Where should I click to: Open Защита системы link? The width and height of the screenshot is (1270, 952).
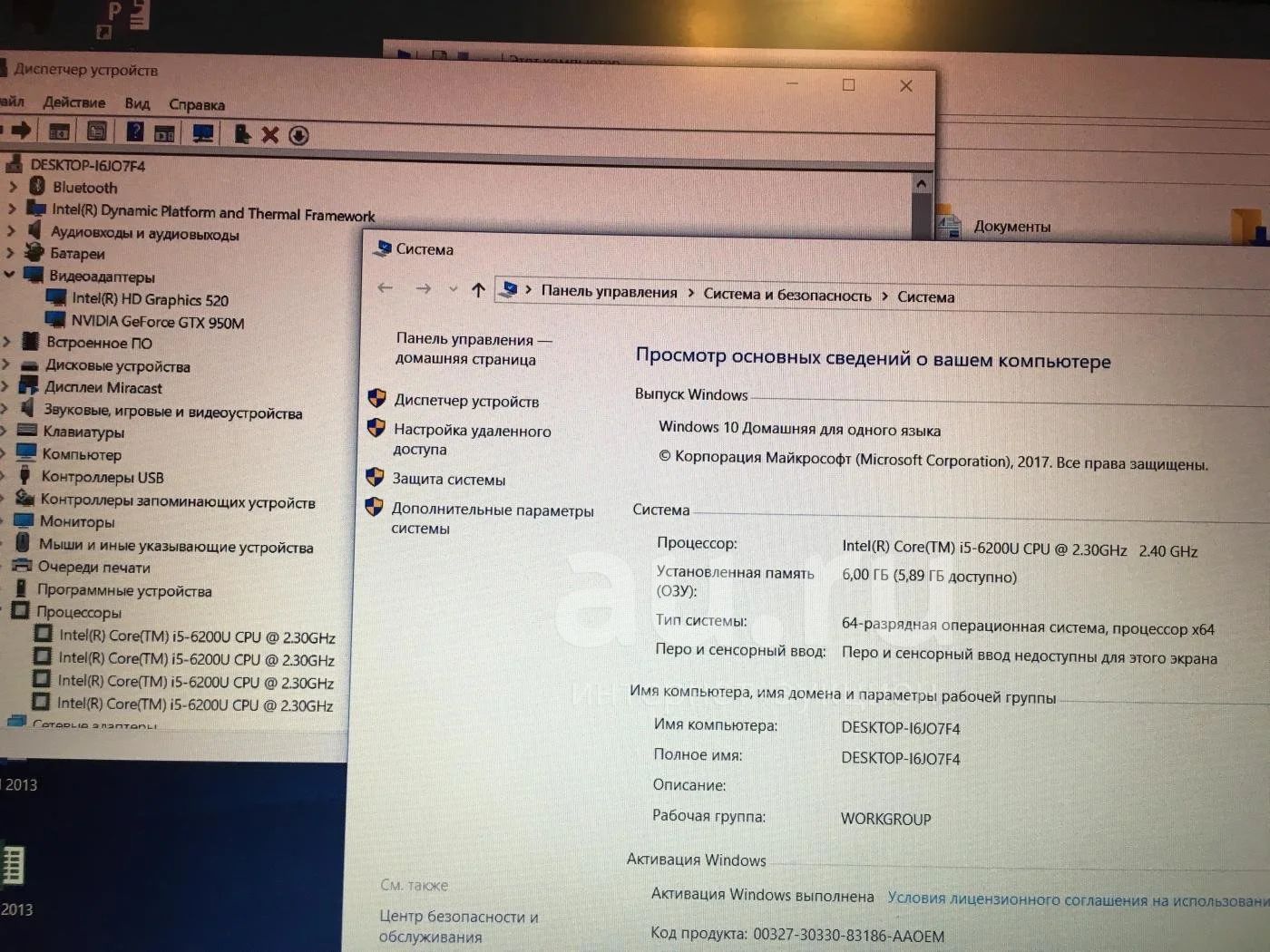(x=448, y=479)
